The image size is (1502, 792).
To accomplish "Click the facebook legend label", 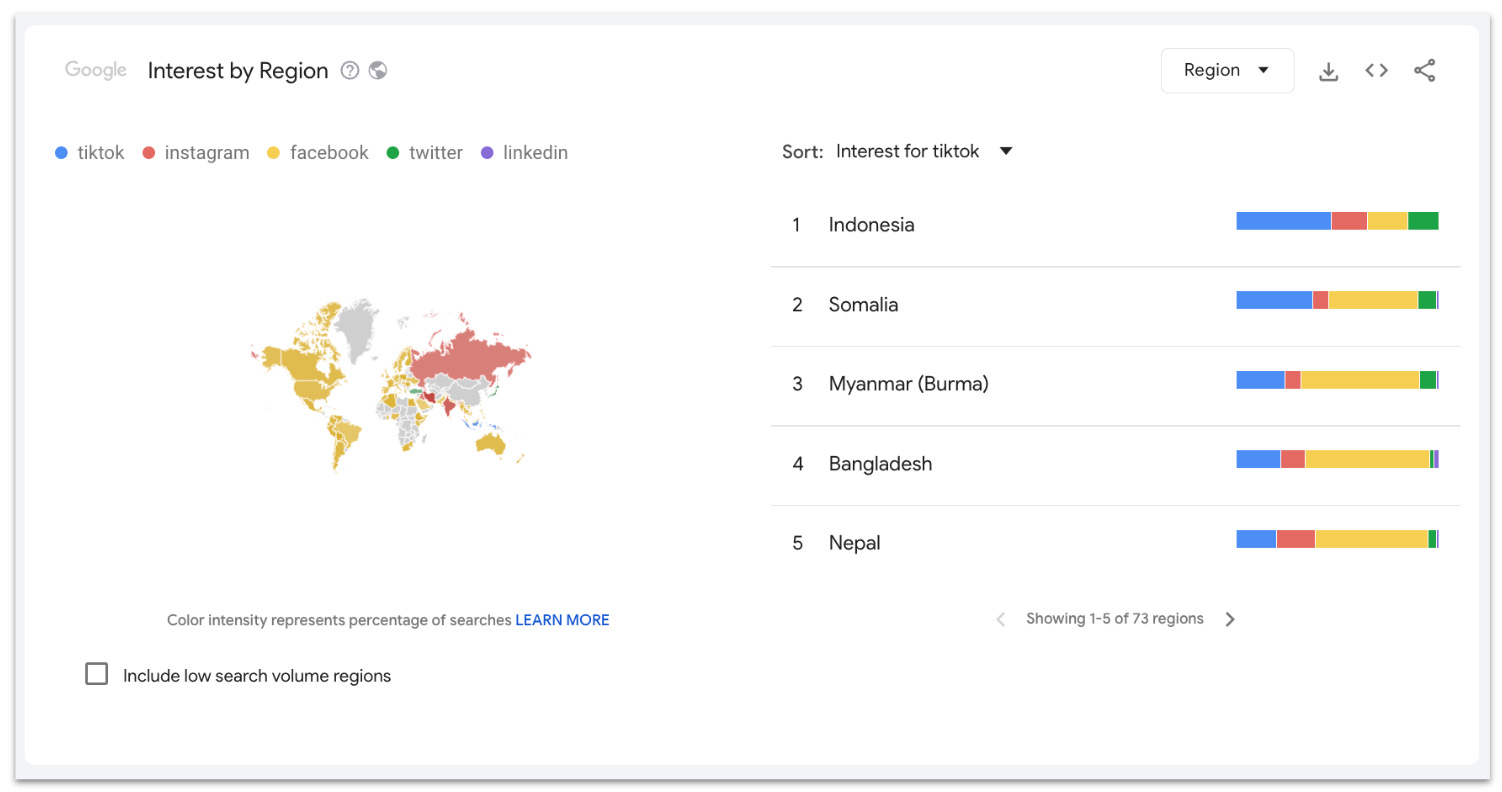I will point(329,153).
